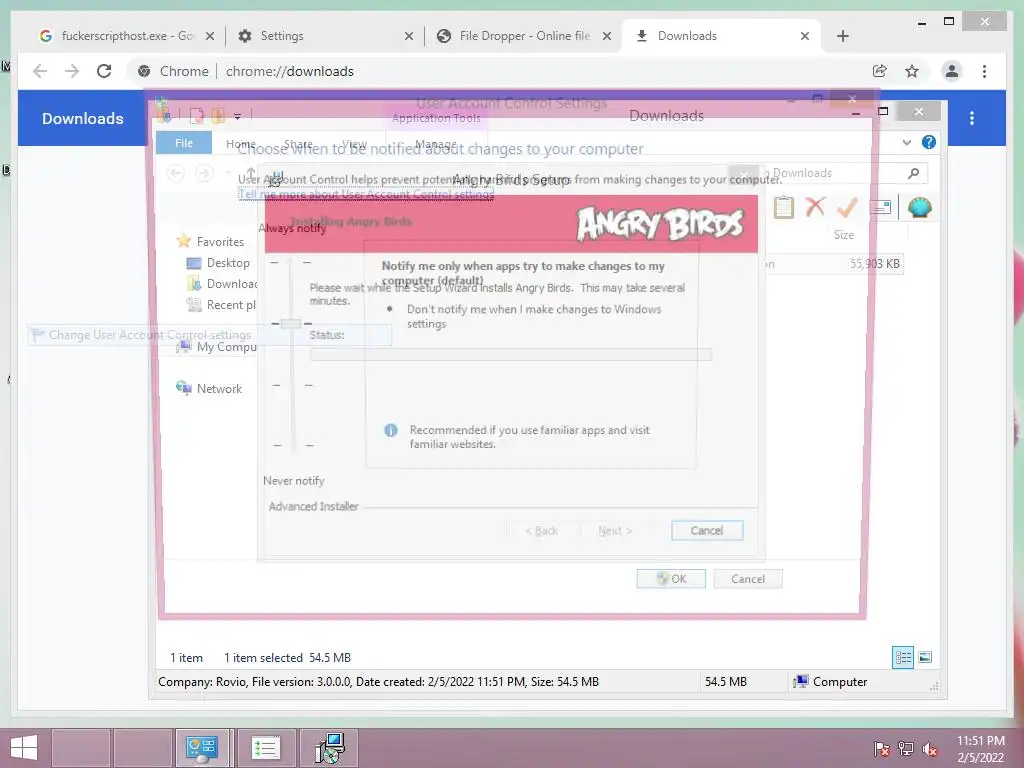The image size is (1024, 768).
Task: Click the Action Center flag tray icon
Action: (x=882, y=748)
